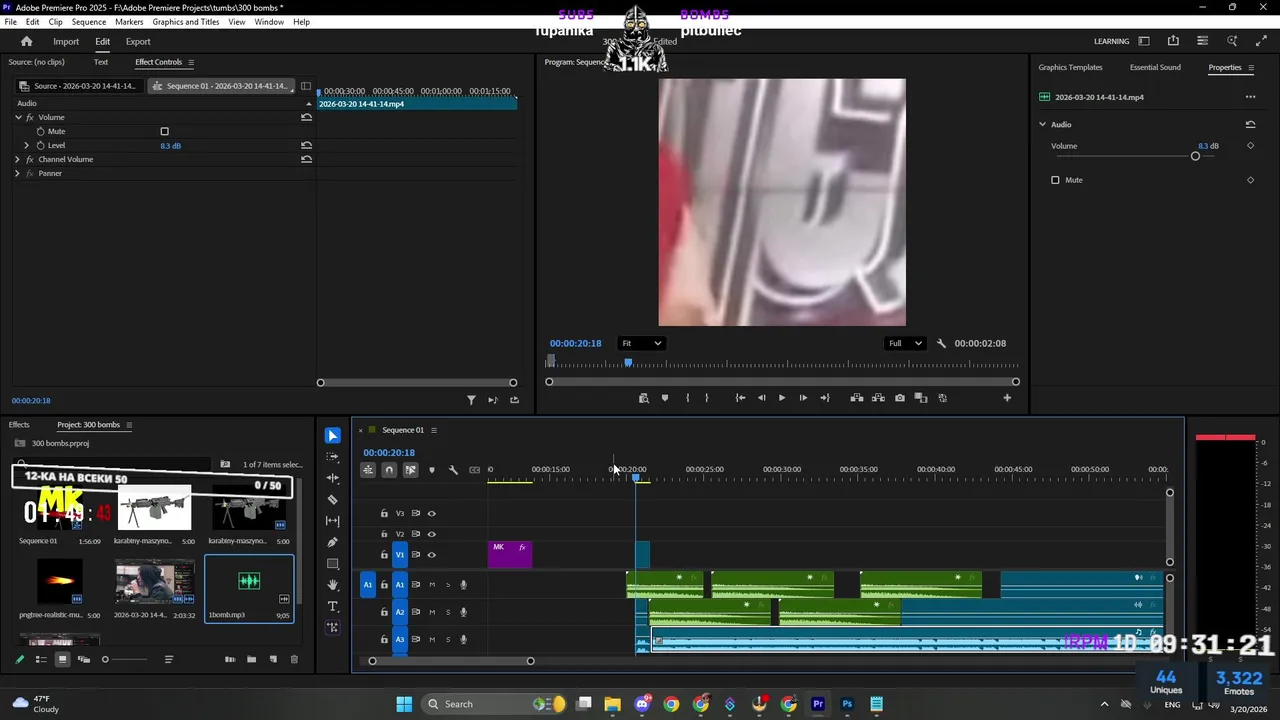1280x720 pixels.
Task: Toggle Mute checkbox in Effect Controls
Action: (x=165, y=131)
